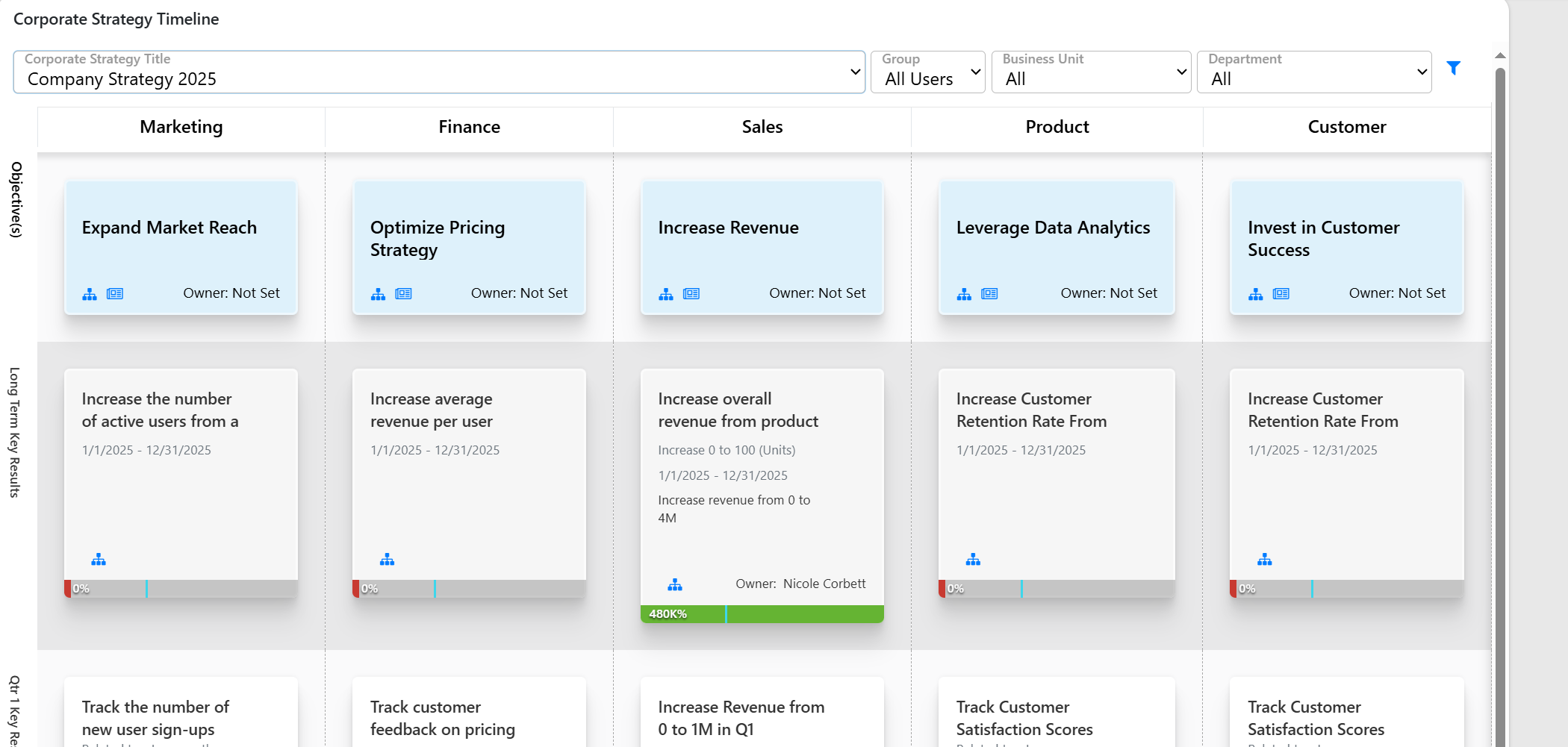Click Increase the number of active users title
Viewport: 1568px width, 747px height.
coord(161,410)
